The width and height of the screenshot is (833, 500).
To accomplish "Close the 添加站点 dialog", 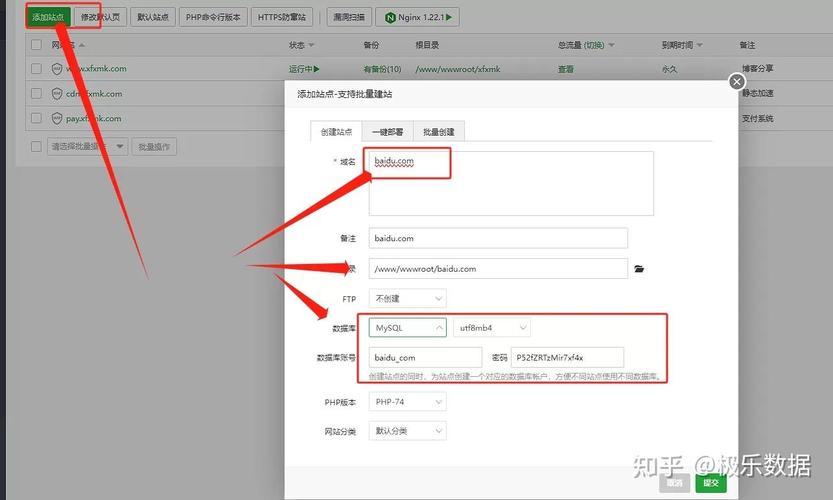I will 736,82.
